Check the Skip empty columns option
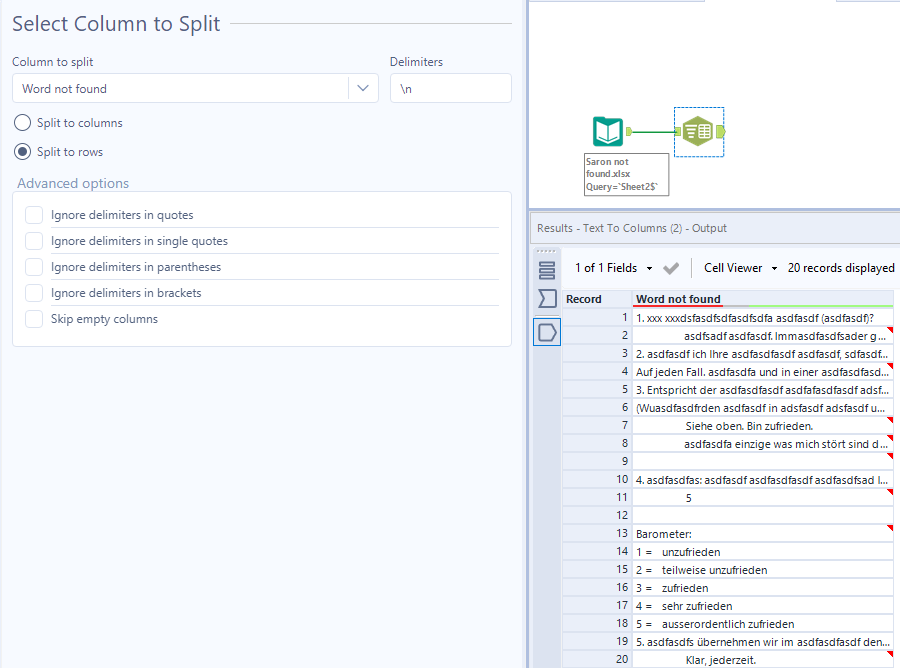Viewport: 900px width, 668px height. (x=35, y=318)
